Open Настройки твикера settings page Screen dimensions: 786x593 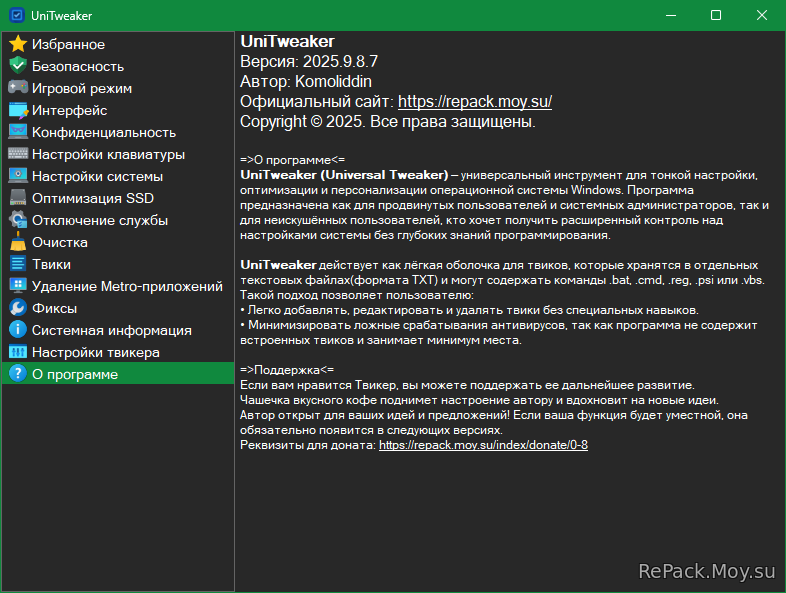coord(95,352)
